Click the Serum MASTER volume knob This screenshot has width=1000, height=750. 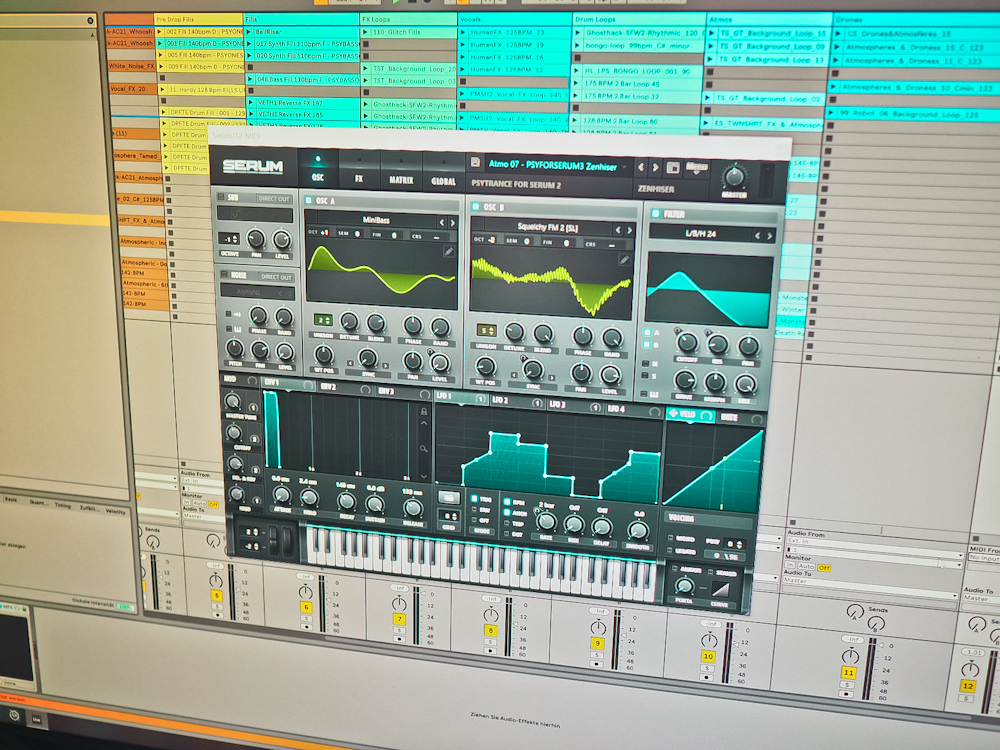[734, 175]
